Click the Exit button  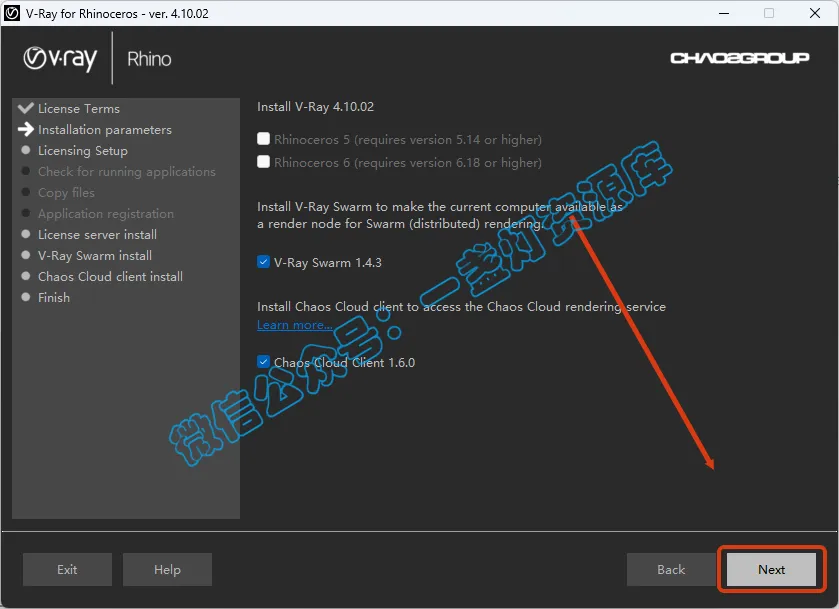[67, 569]
